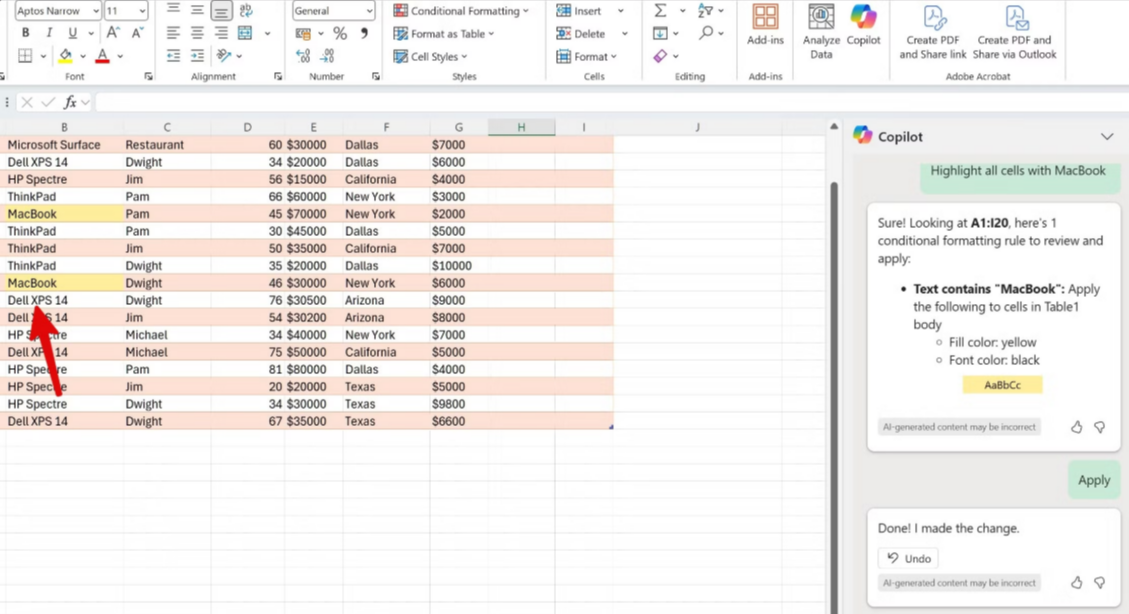Center text horizontally

pos(197,33)
